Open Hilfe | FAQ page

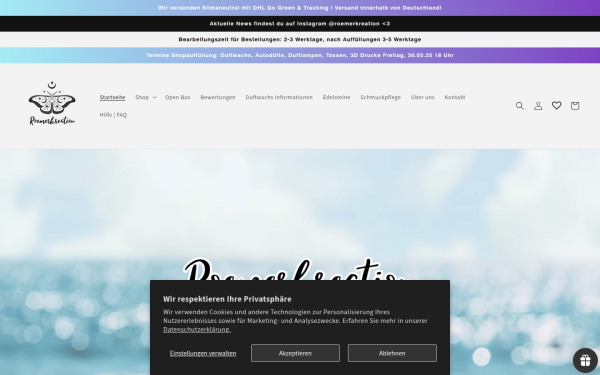pos(113,115)
